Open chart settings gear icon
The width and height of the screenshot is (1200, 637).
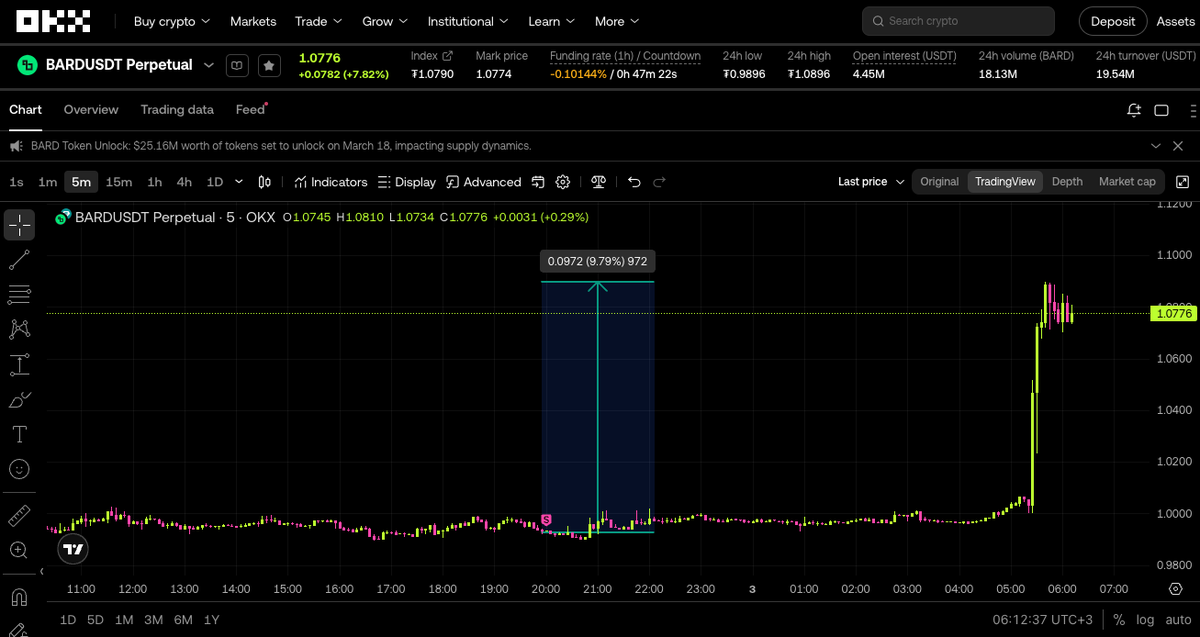pos(563,182)
